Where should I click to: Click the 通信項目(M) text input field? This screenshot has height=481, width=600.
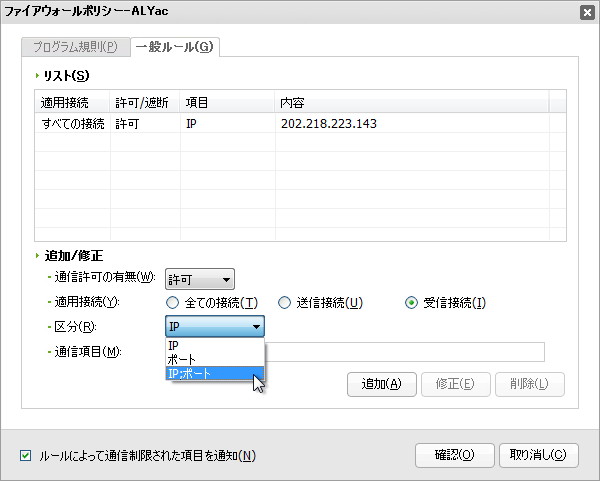pyautogui.click(x=404, y=352)
